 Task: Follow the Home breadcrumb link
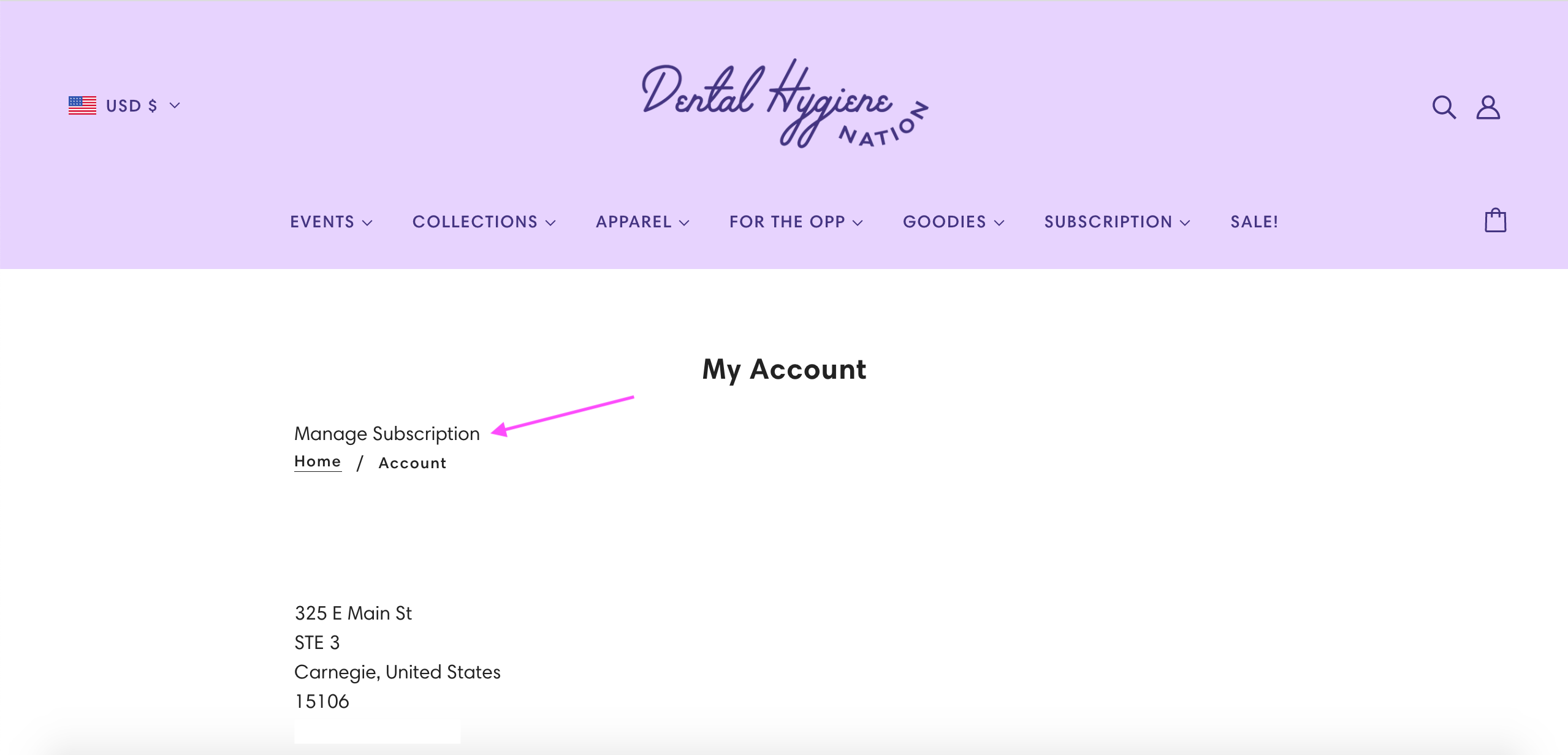pos(318,461)
